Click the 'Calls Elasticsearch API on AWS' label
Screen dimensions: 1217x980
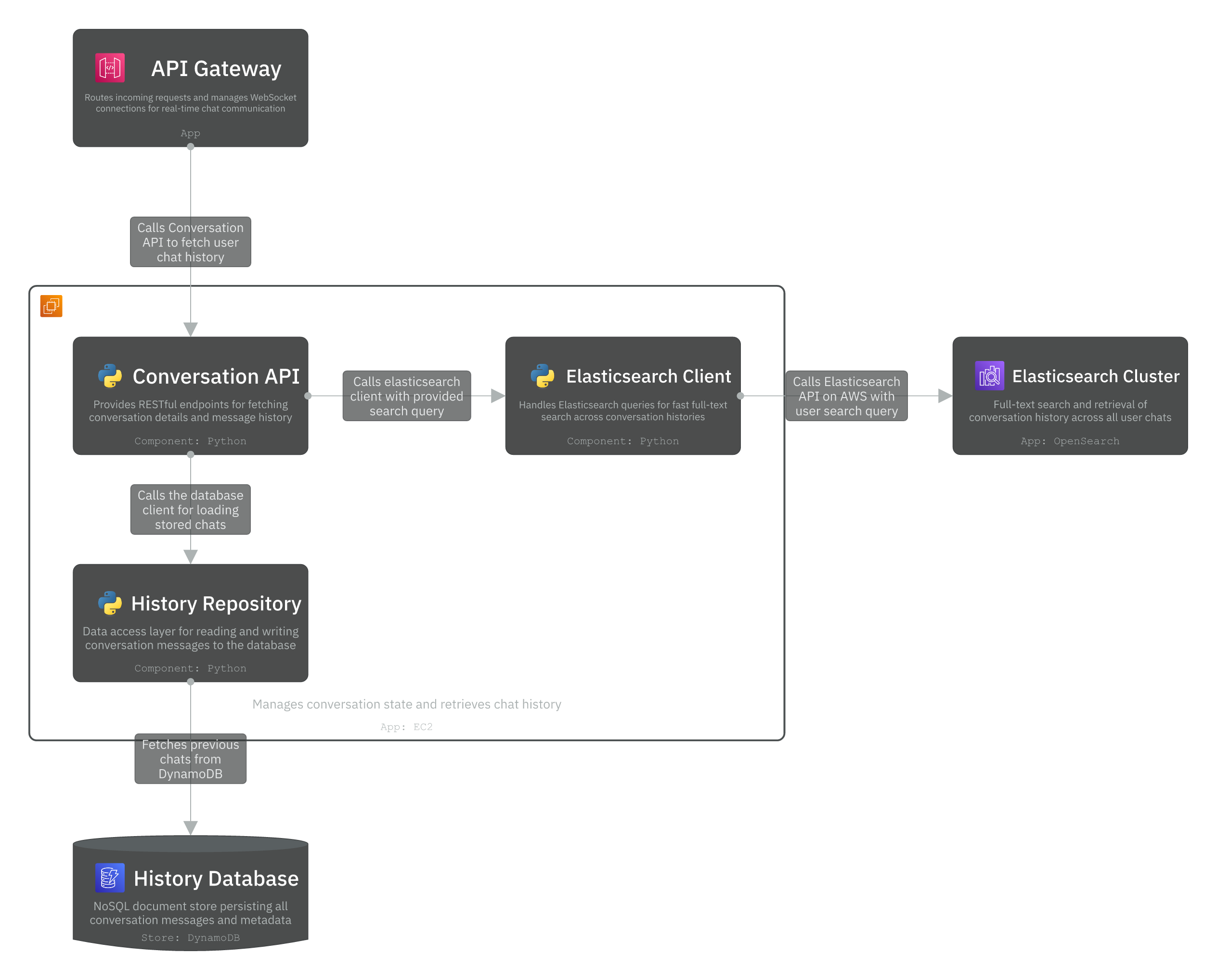[x=846, y=396]
